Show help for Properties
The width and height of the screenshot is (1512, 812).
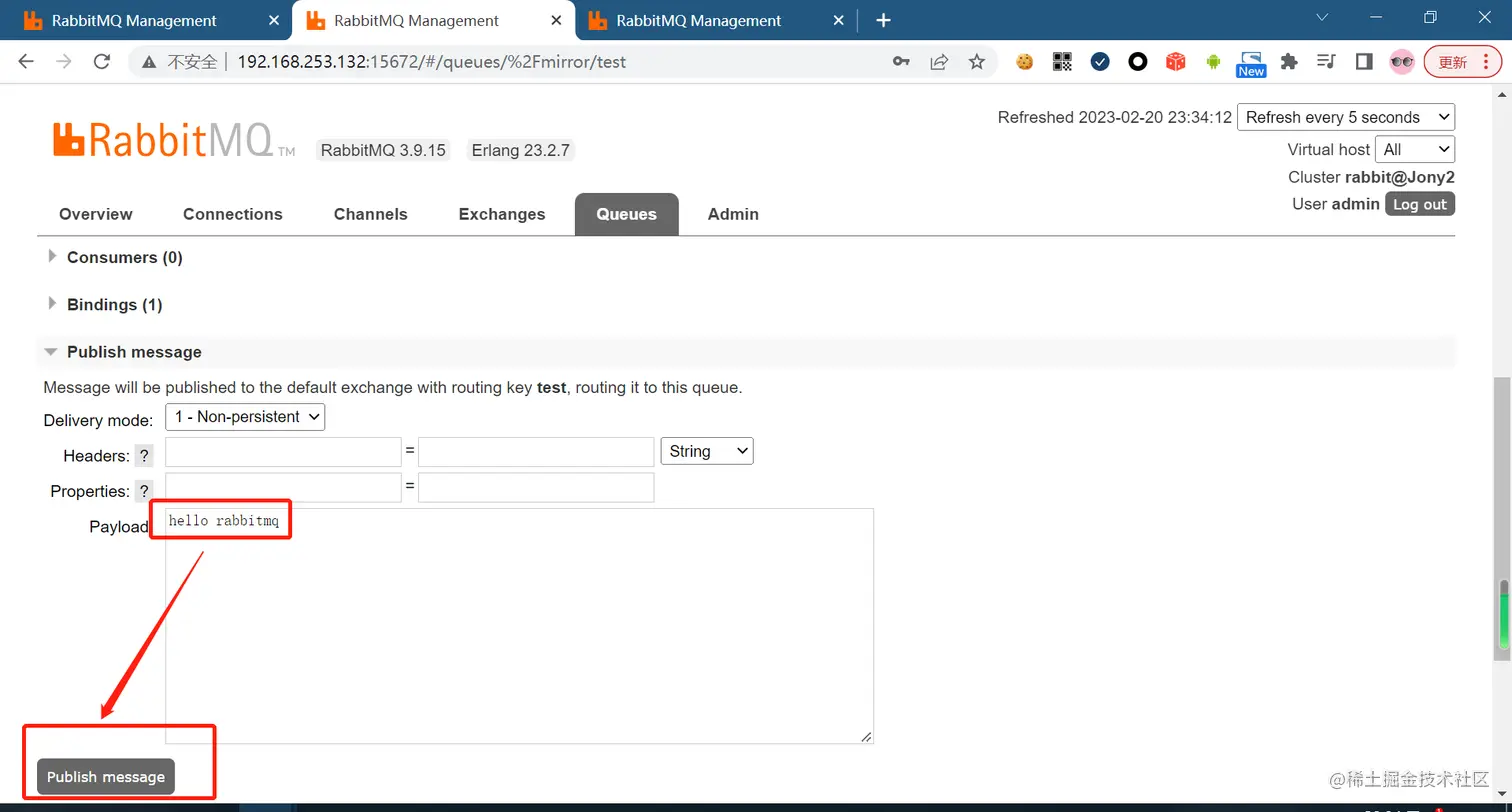pos(144,491)
